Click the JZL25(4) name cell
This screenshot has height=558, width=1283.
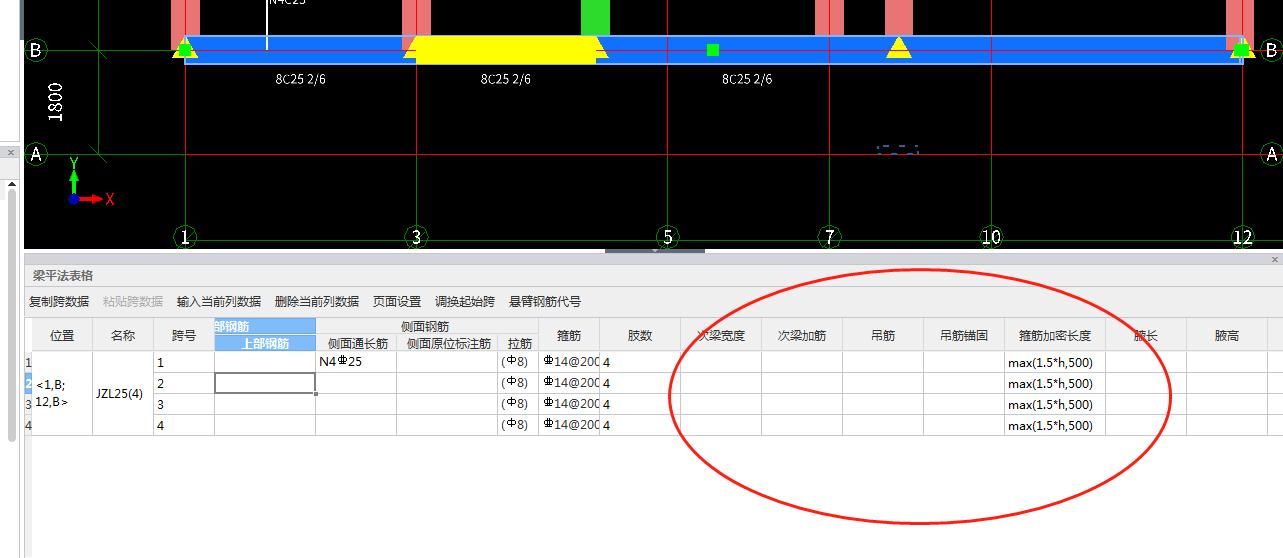click(123, 393)
